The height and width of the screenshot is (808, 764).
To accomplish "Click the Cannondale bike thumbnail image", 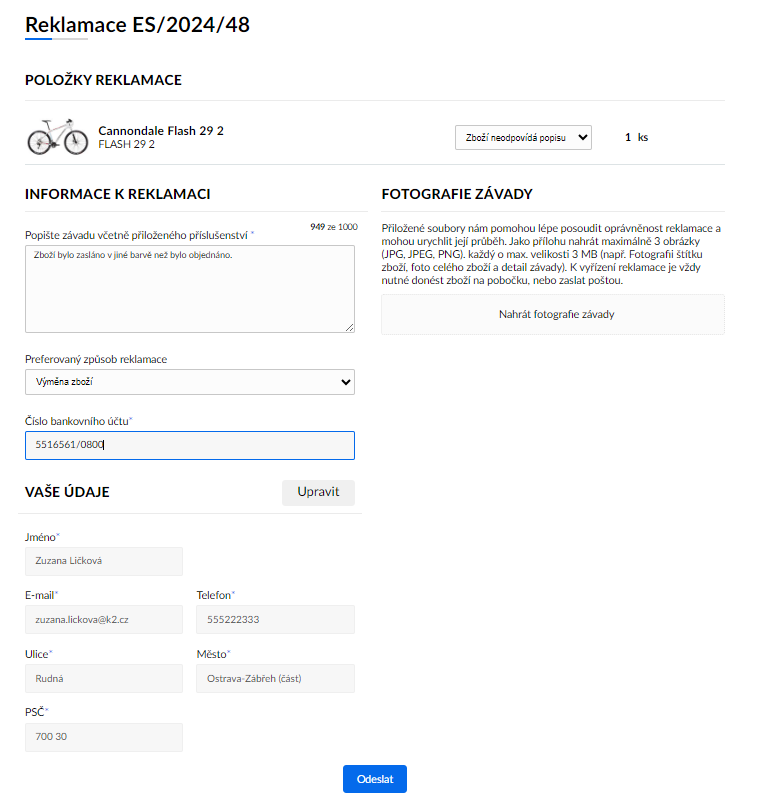I will pyautogui.click(x=57, y=137).
